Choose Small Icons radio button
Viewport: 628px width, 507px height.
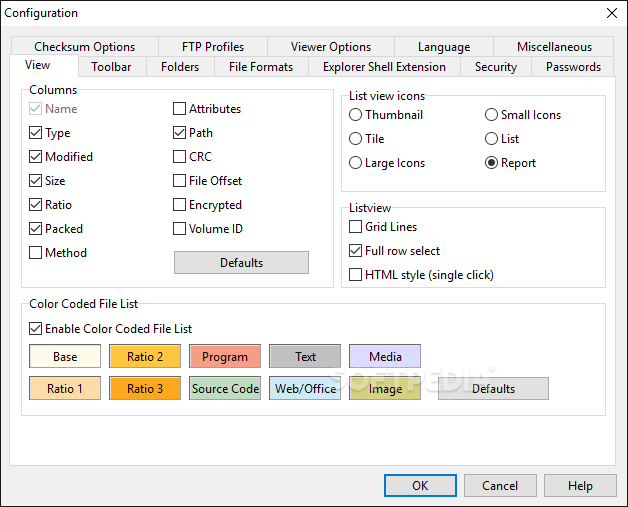tap(491, 115)
